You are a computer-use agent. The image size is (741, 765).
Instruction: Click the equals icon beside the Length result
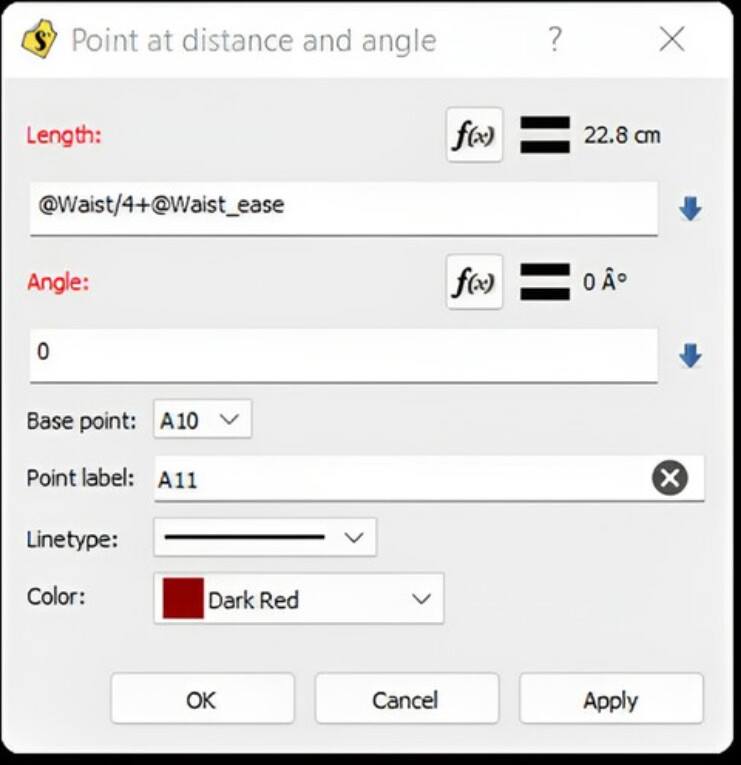click(x=545, y=135)
